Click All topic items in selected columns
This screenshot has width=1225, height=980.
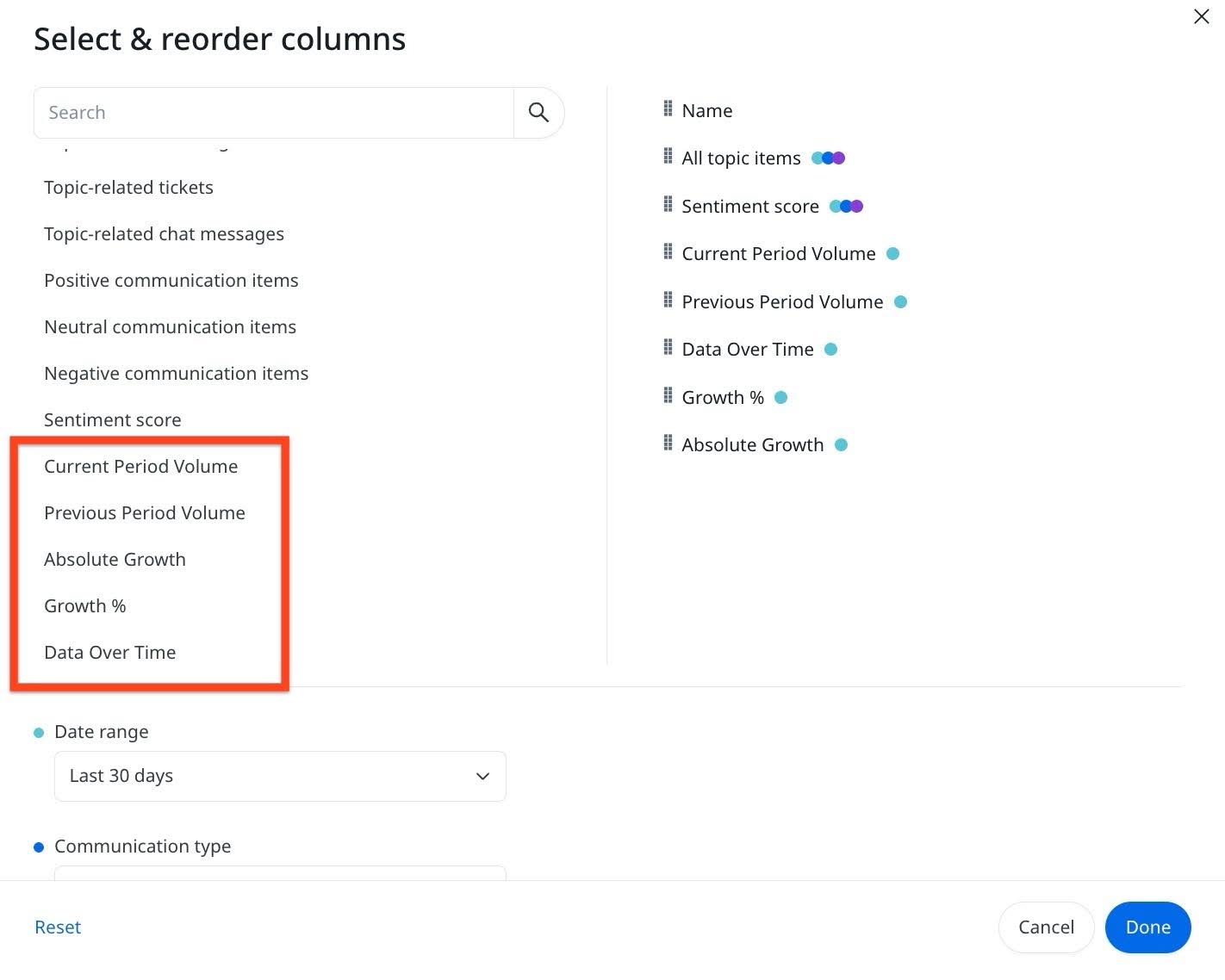(741, 158)
